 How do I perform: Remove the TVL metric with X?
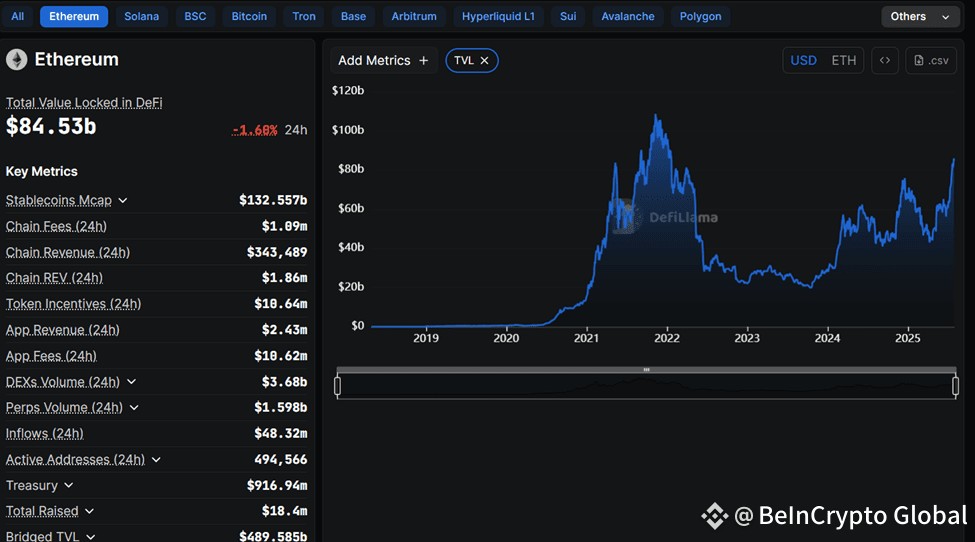click(x=484, y=60)
